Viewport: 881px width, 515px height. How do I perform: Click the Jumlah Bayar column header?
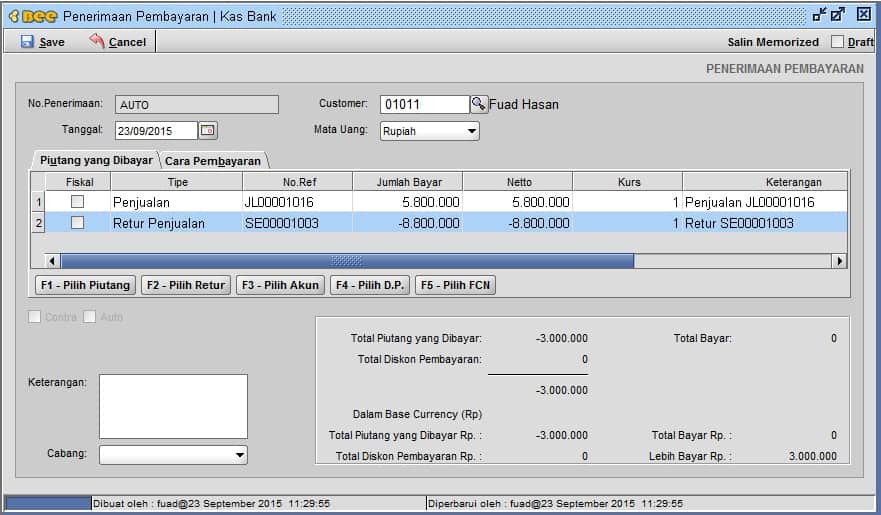click(x=408, y=182)
